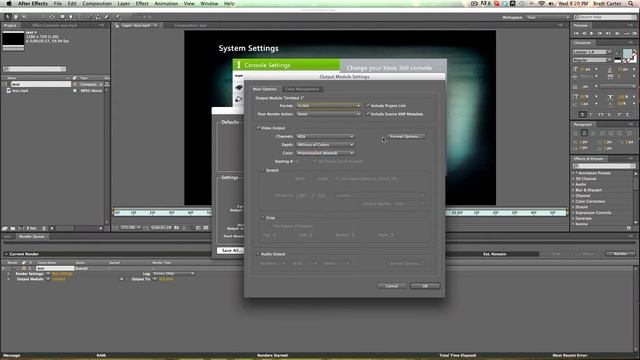Open the Depth dropdown
640x360 pixels.
click(325, 144)
